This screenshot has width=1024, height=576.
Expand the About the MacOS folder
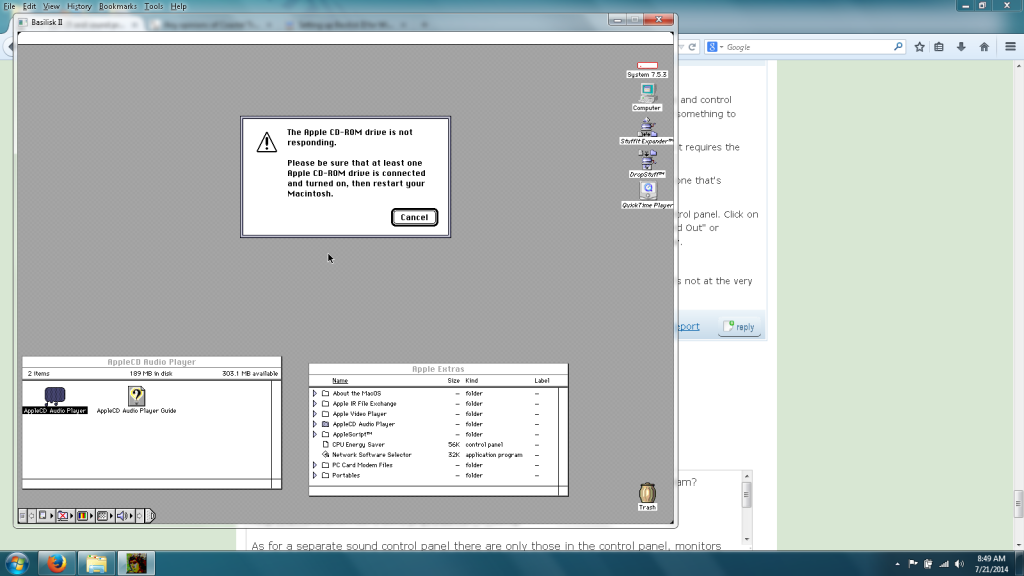pos(315,394)
